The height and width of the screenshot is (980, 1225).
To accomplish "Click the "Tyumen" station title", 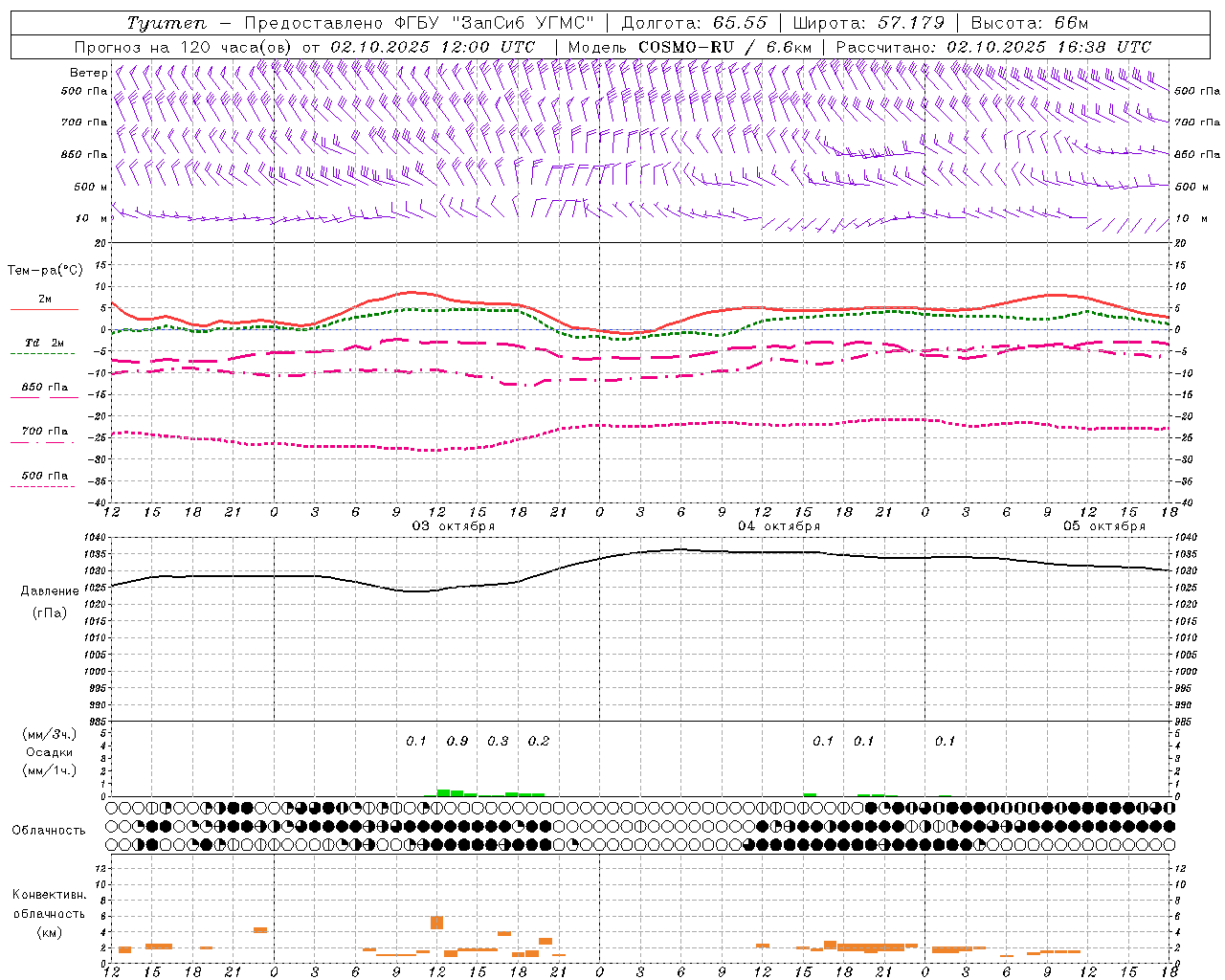I will (166, 23).
